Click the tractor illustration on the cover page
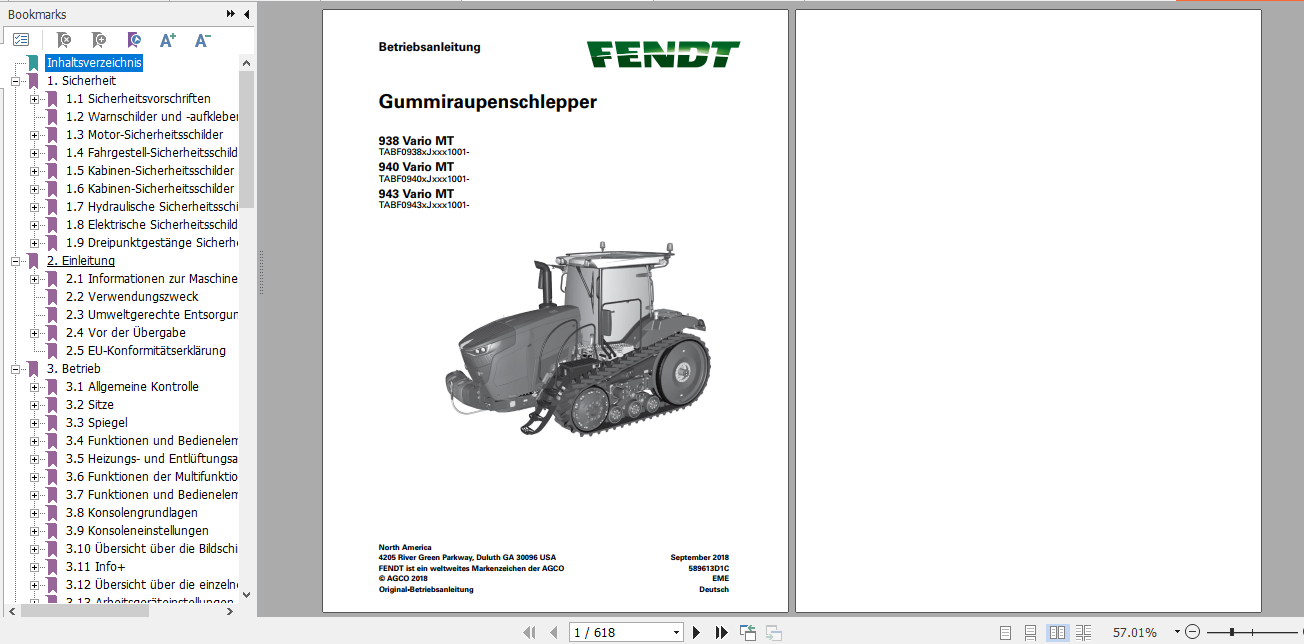Screen dimensions: 1304x644 click(x=577, y=337)
